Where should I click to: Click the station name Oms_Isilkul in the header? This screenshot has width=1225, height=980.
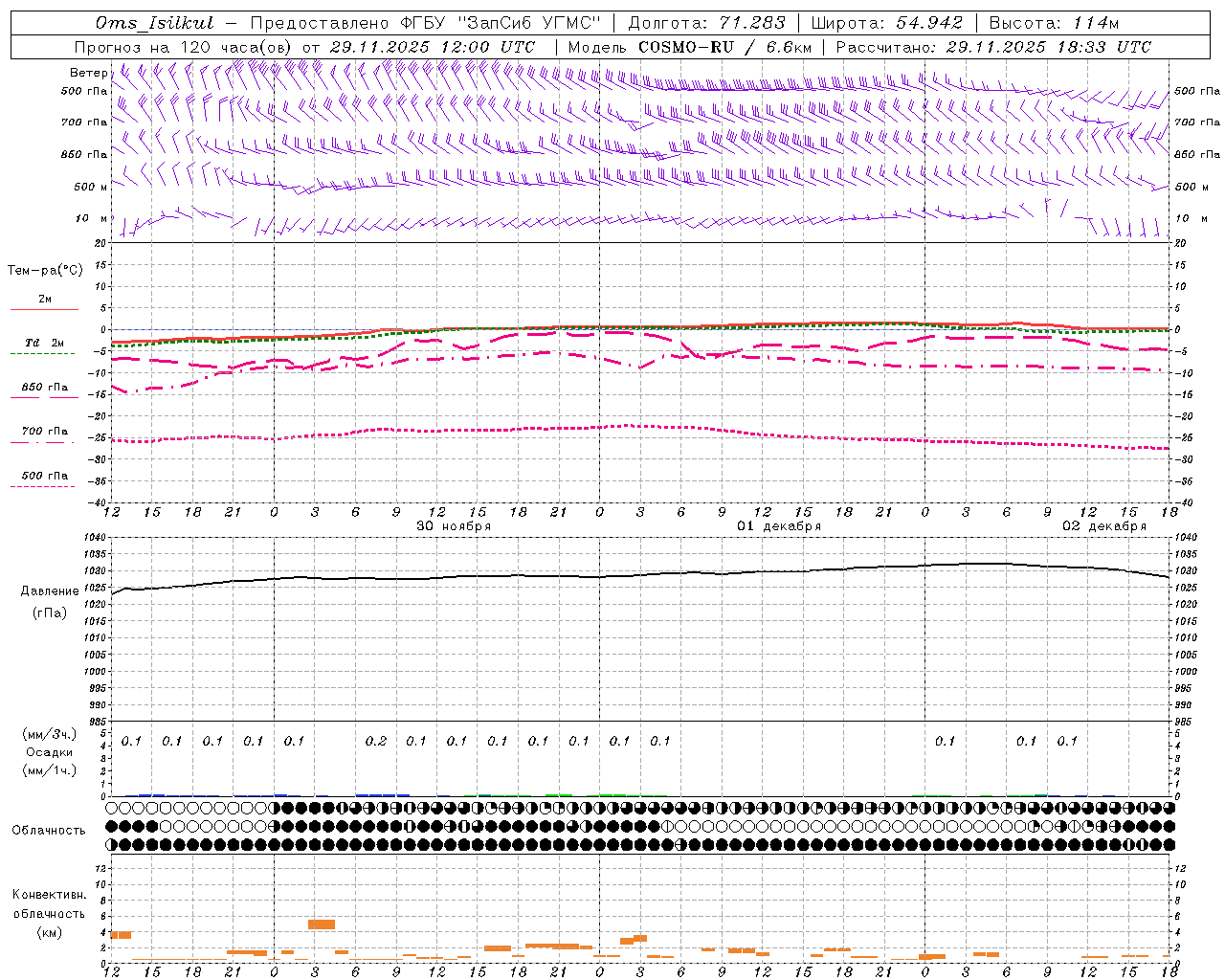coord(154,23)
